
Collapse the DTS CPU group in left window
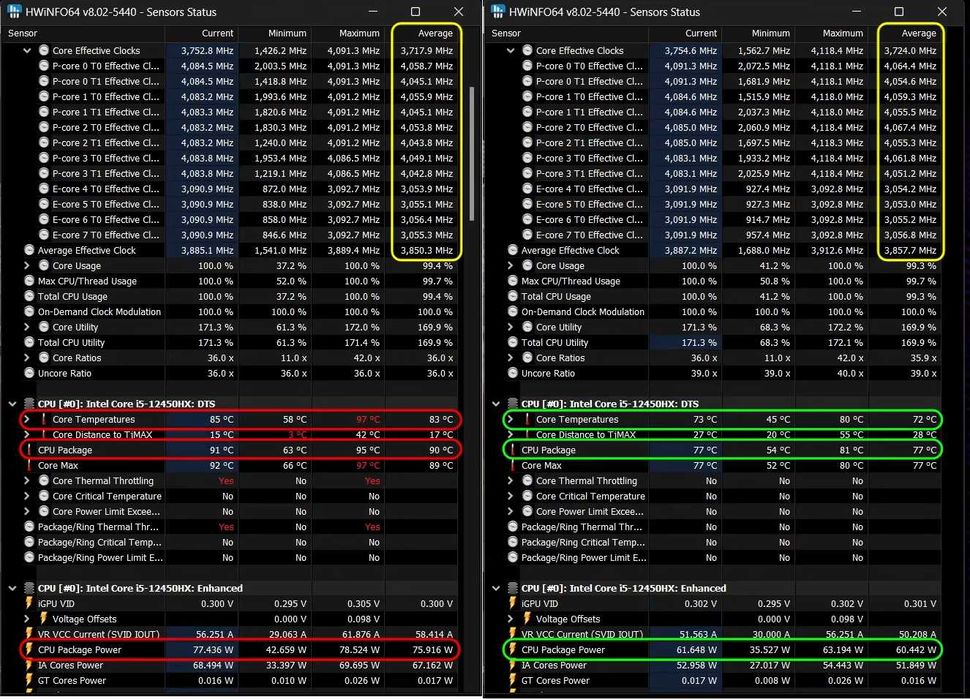(12, 404)
